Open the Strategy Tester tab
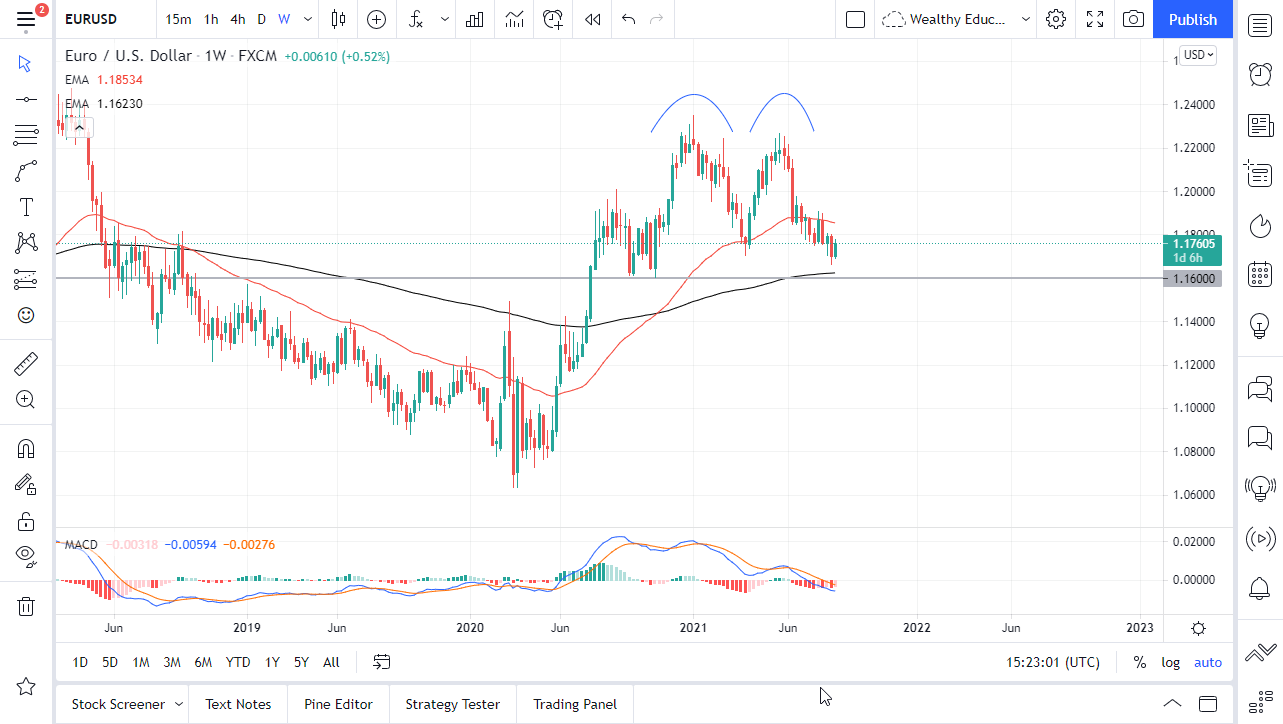Viewport: 1283px width, 724px height. coord(452,704)
